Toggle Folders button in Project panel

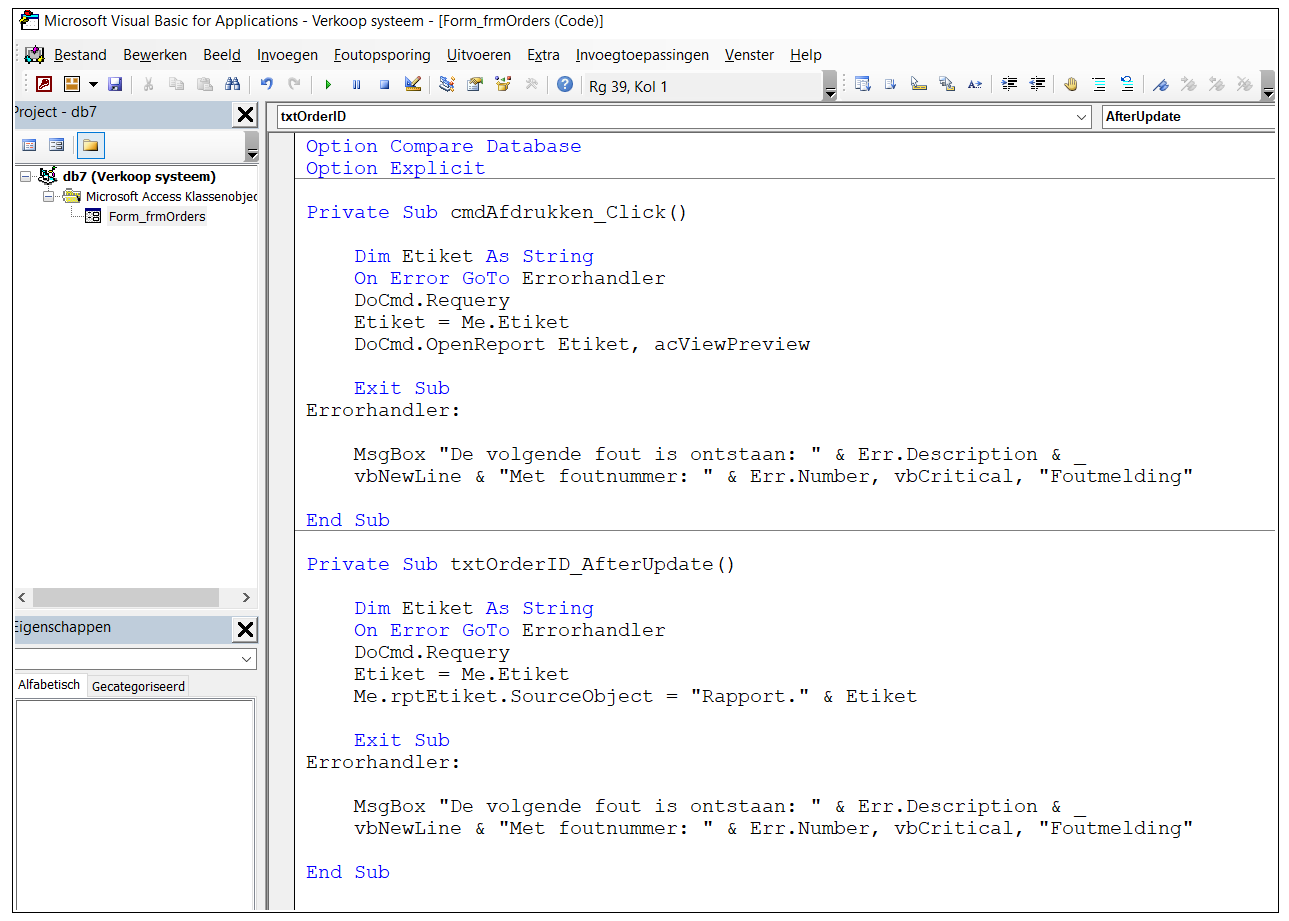coord(91,145)
